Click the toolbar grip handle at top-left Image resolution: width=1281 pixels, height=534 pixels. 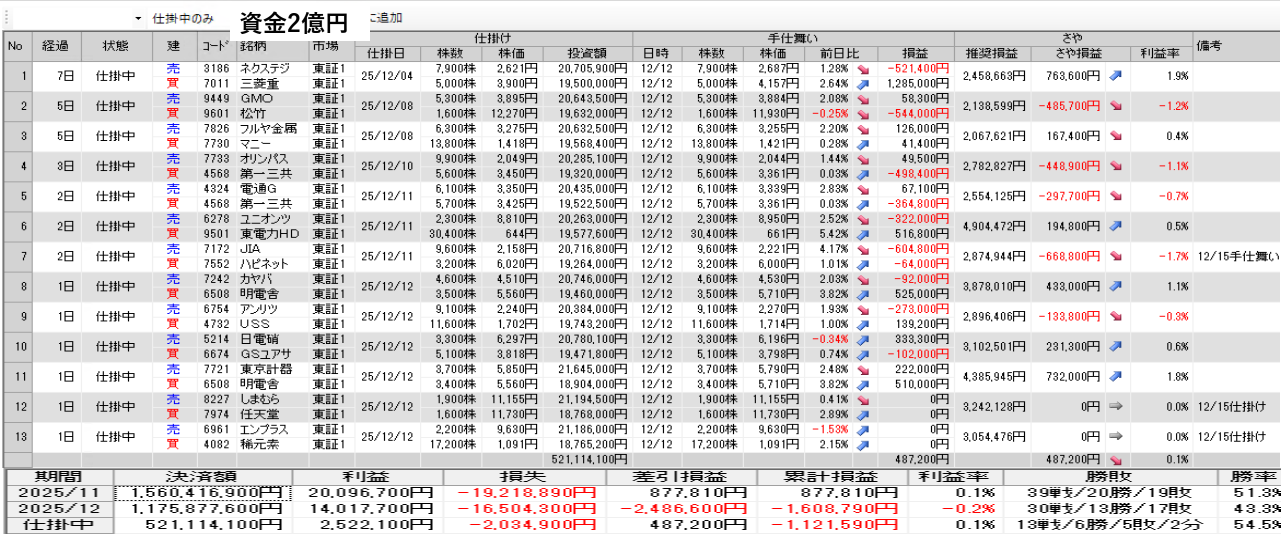[x=4, y=19]
